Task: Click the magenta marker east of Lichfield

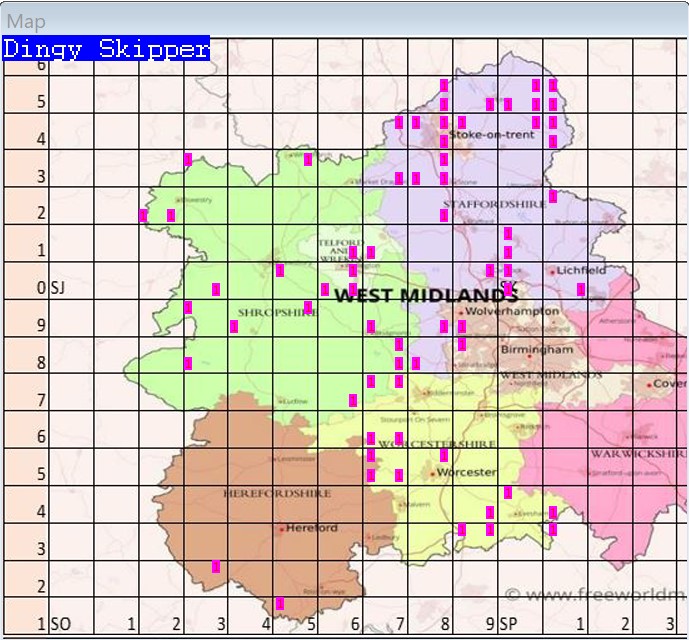Action: (581, 289)
